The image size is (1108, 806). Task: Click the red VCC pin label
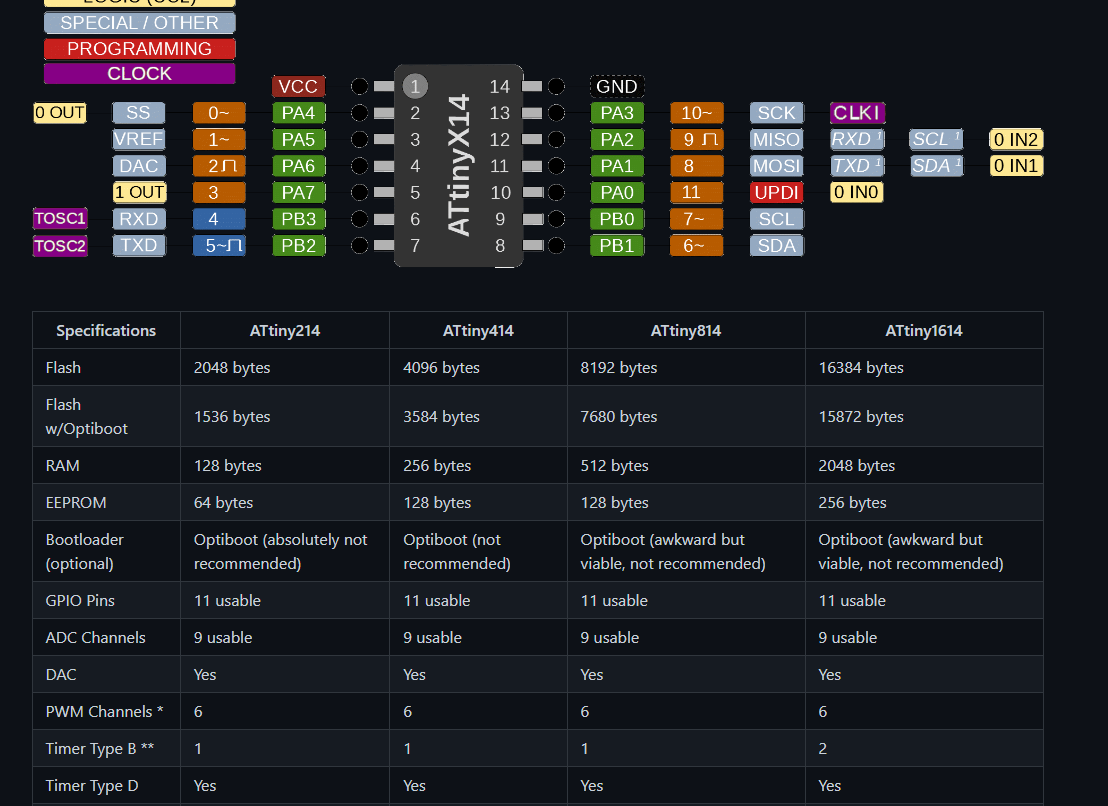(298, 87)
